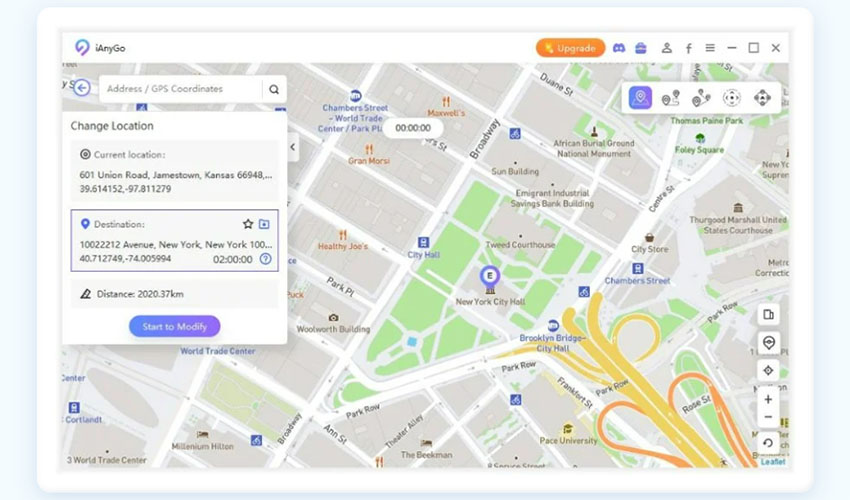Click the Gran Morsi restaurant icon
The width and height of the screenshot is (850, 500).
pyautogui.click(x=369, y=149)
